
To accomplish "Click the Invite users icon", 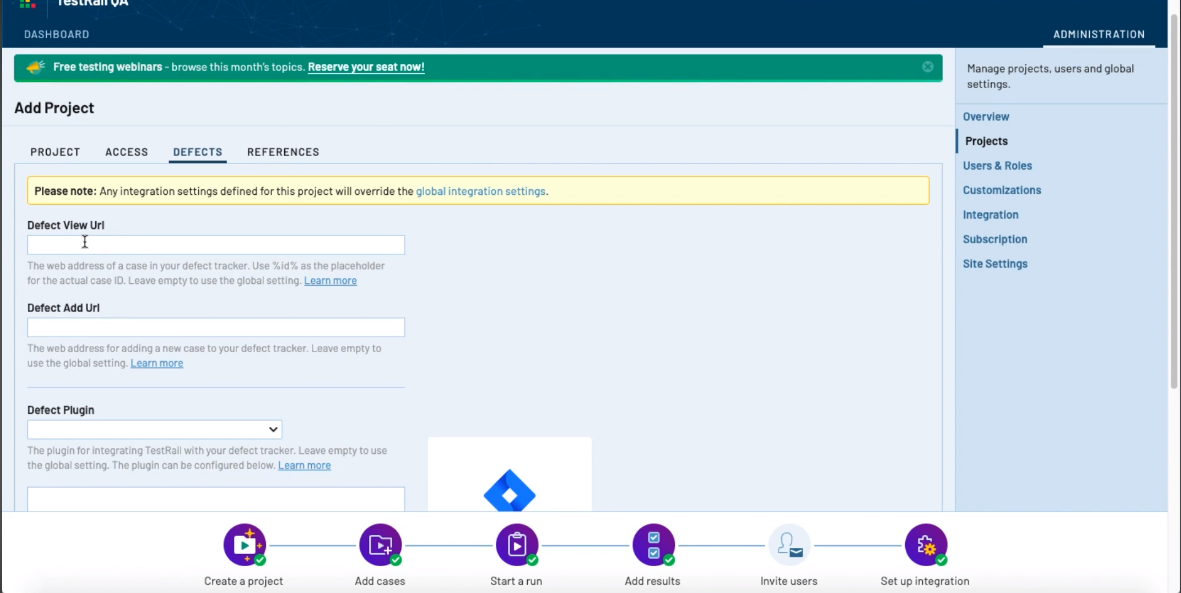I will point(789,545).
